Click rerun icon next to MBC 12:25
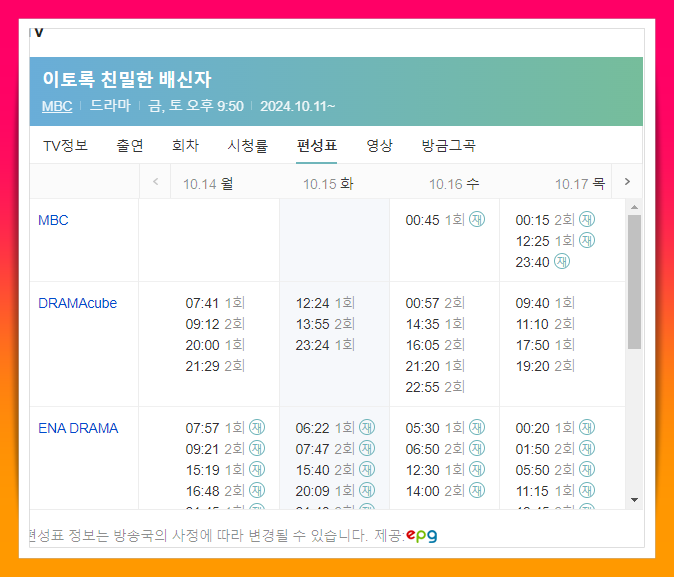674x577 pixels. [587, 240]
